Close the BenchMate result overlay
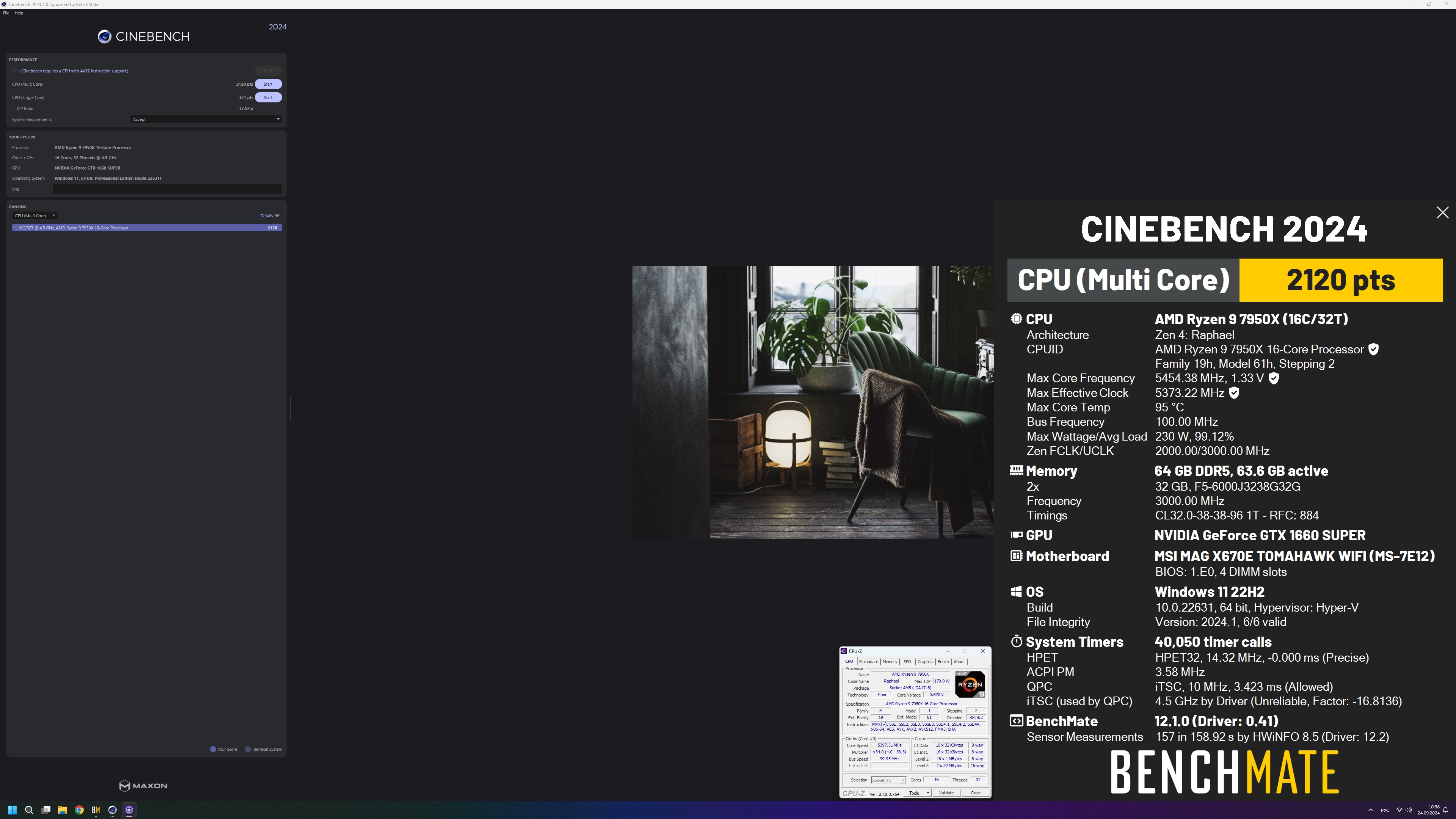The height and width of the screenshot is (819, 1456). (1442, 212)
